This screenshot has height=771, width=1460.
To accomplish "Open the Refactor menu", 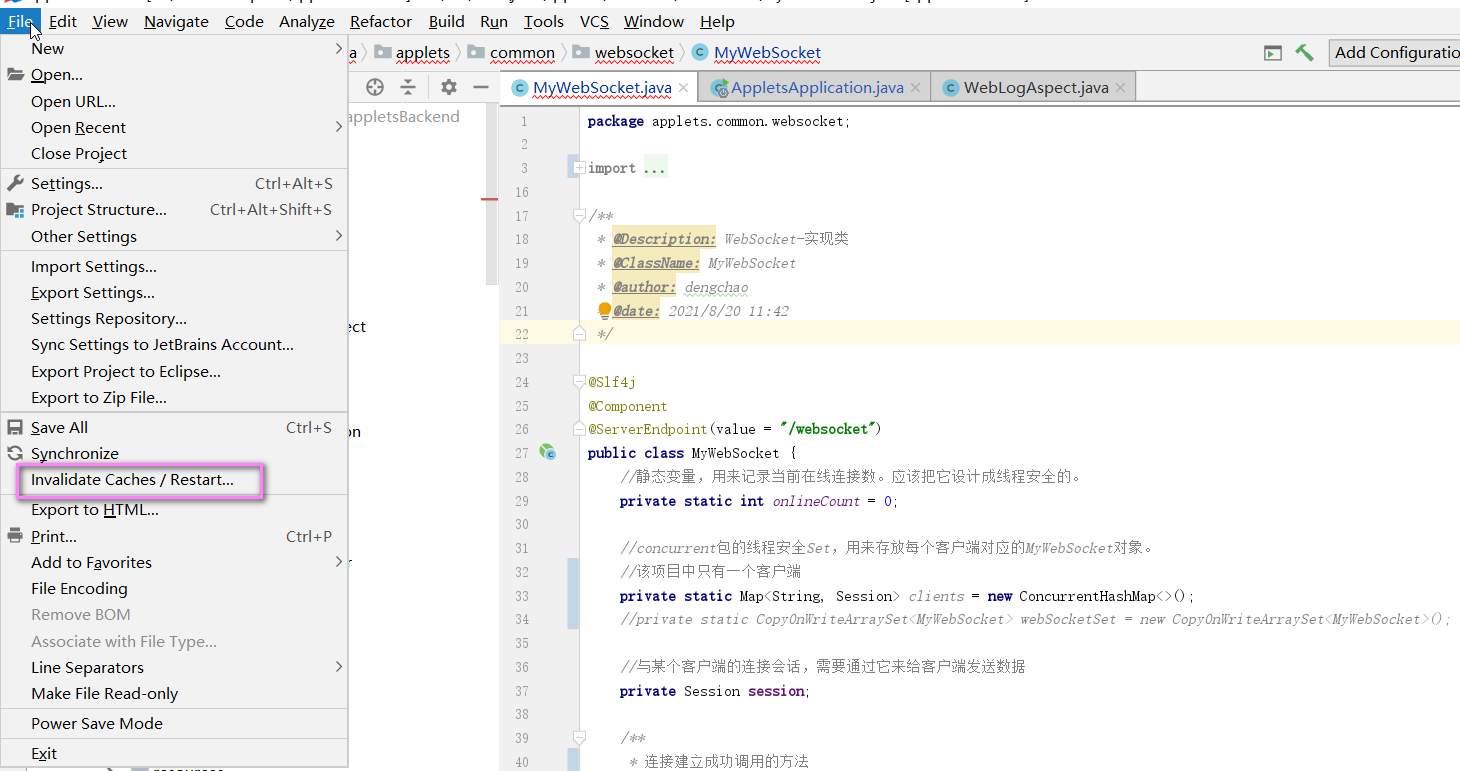I will click(x=381, y=21).
